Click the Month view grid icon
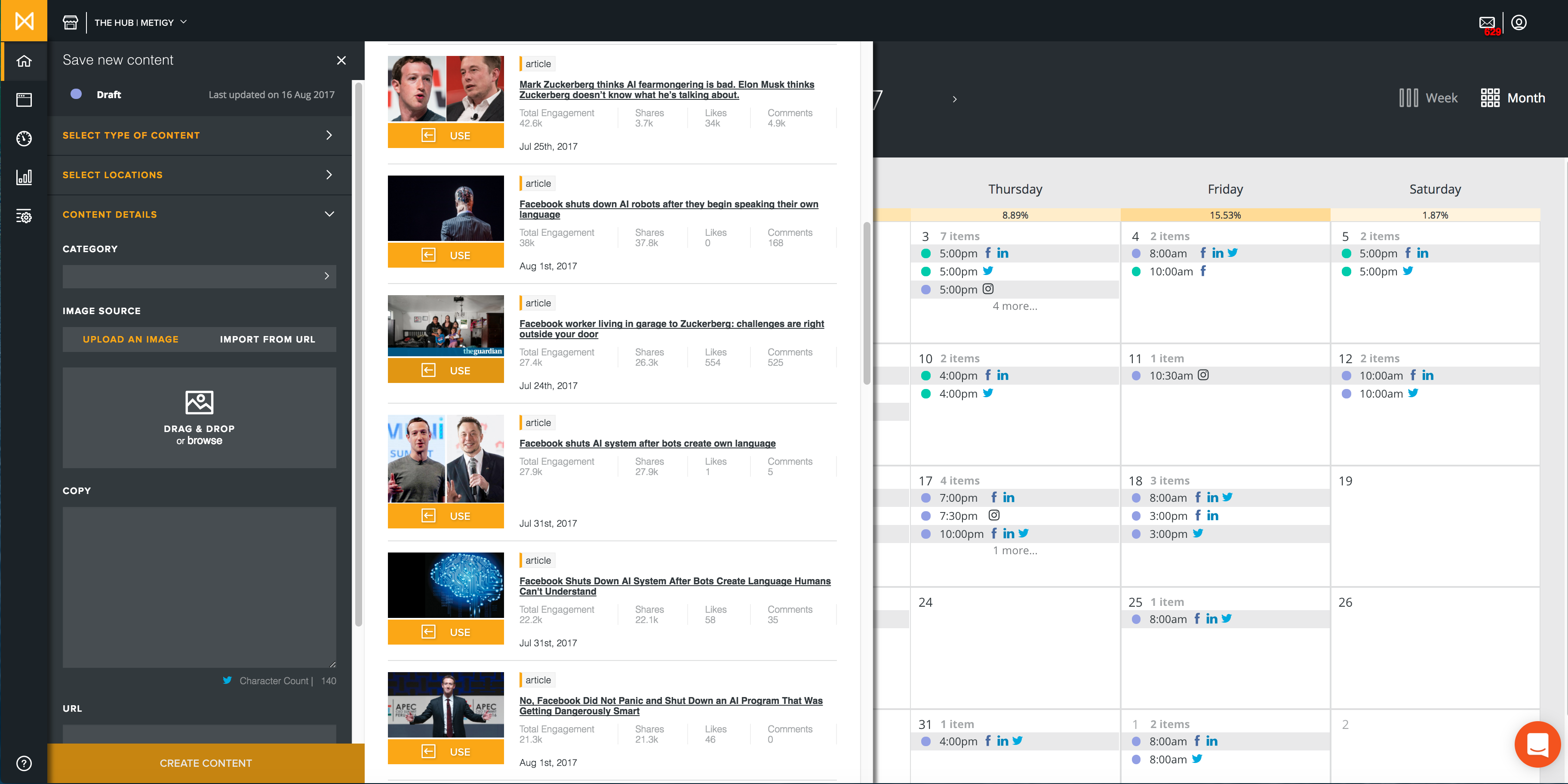This screenshot has height=784, width=1568. point(1490,98)
